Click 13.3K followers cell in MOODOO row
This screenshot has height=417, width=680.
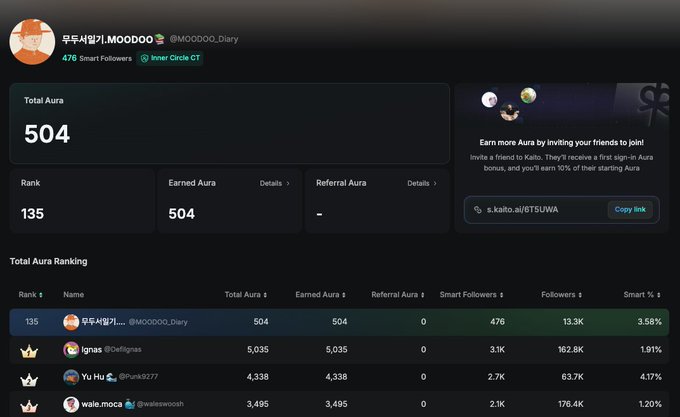coord(573,322)
